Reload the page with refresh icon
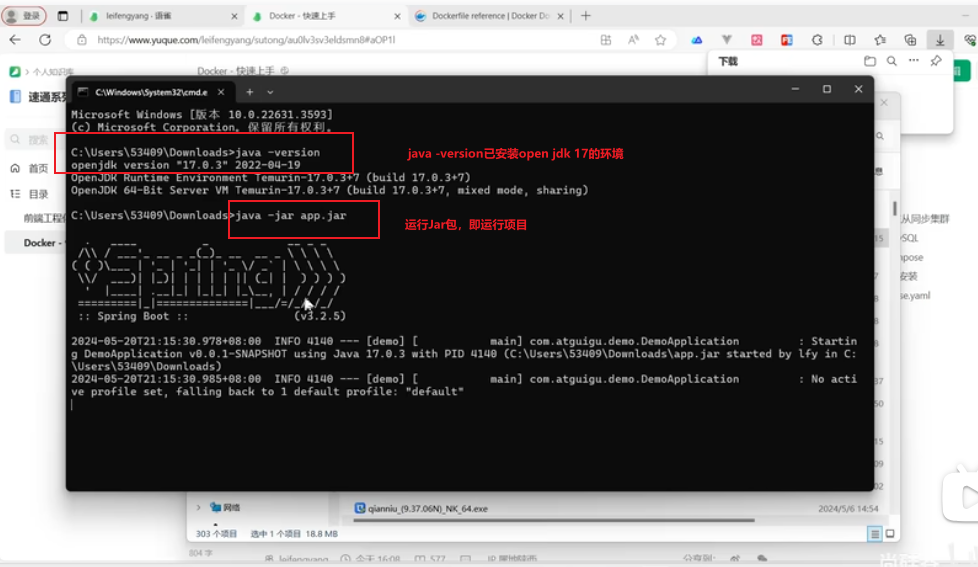This screenshot has width=978, height=567. [45, 40]
